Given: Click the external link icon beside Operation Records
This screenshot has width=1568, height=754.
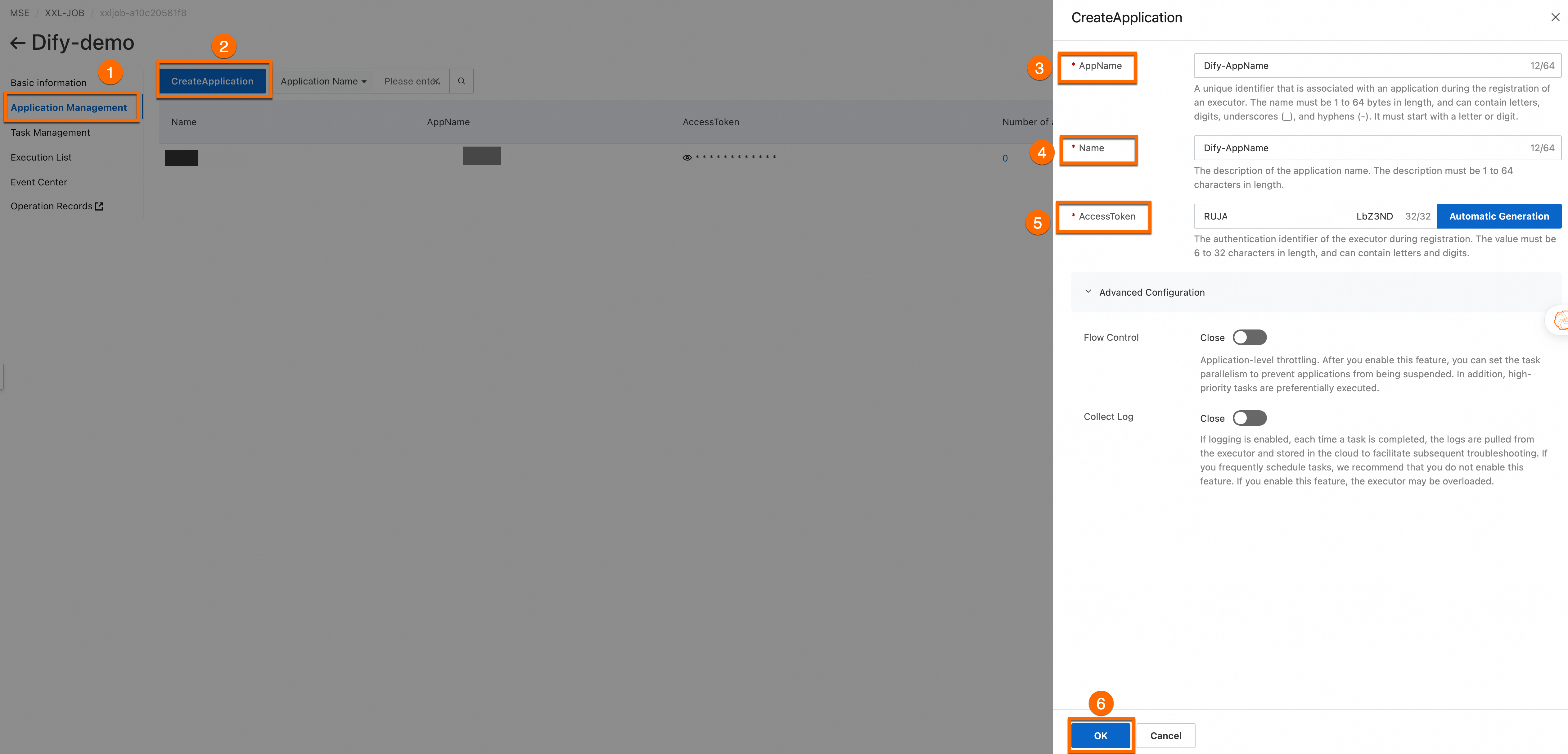Looking at the screenshot, I should pyautogui.click(x=99, y=207).
